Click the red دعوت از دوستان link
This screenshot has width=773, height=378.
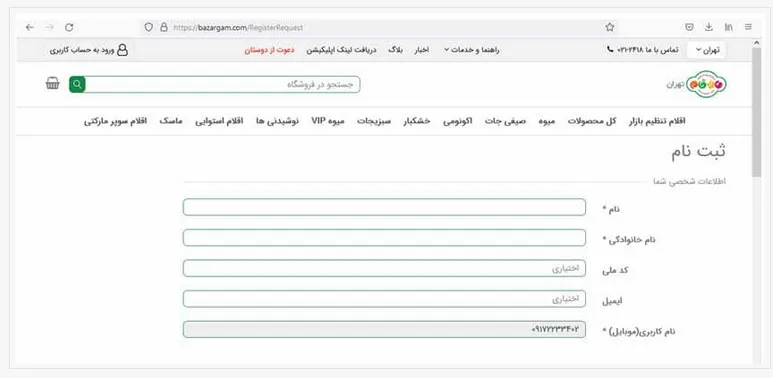tap(269, 50)
